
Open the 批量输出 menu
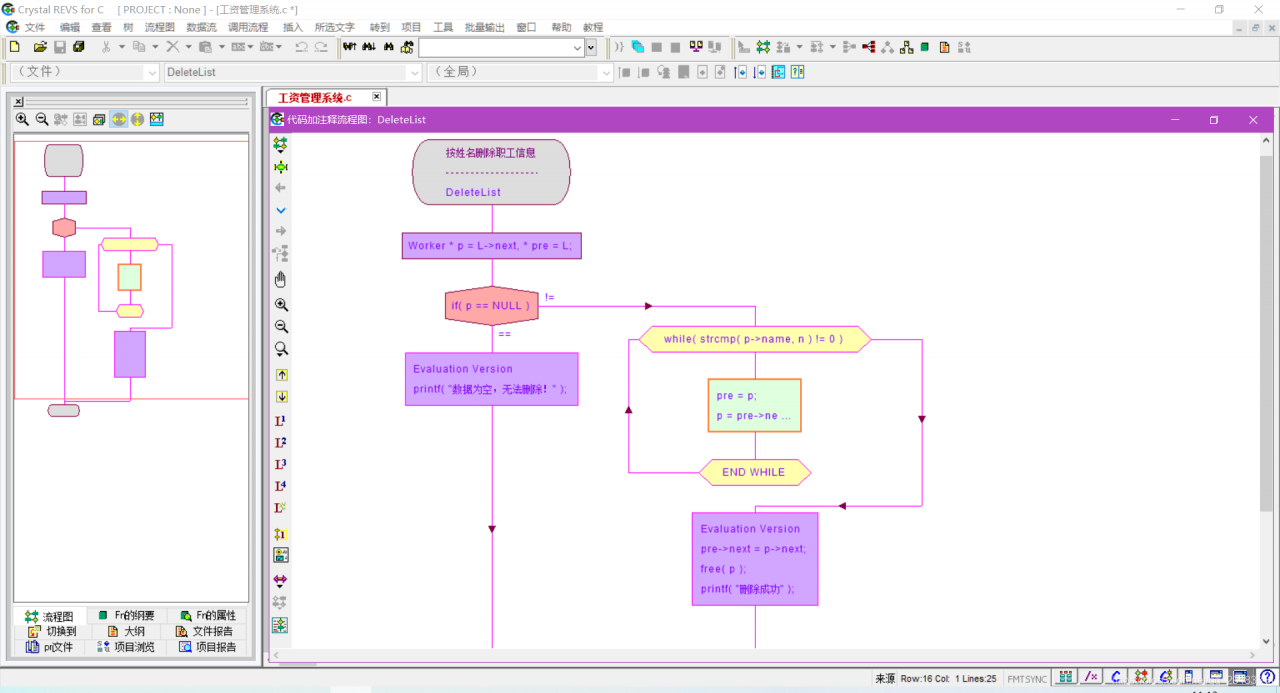pyautogui.click(x=484, y=27)
